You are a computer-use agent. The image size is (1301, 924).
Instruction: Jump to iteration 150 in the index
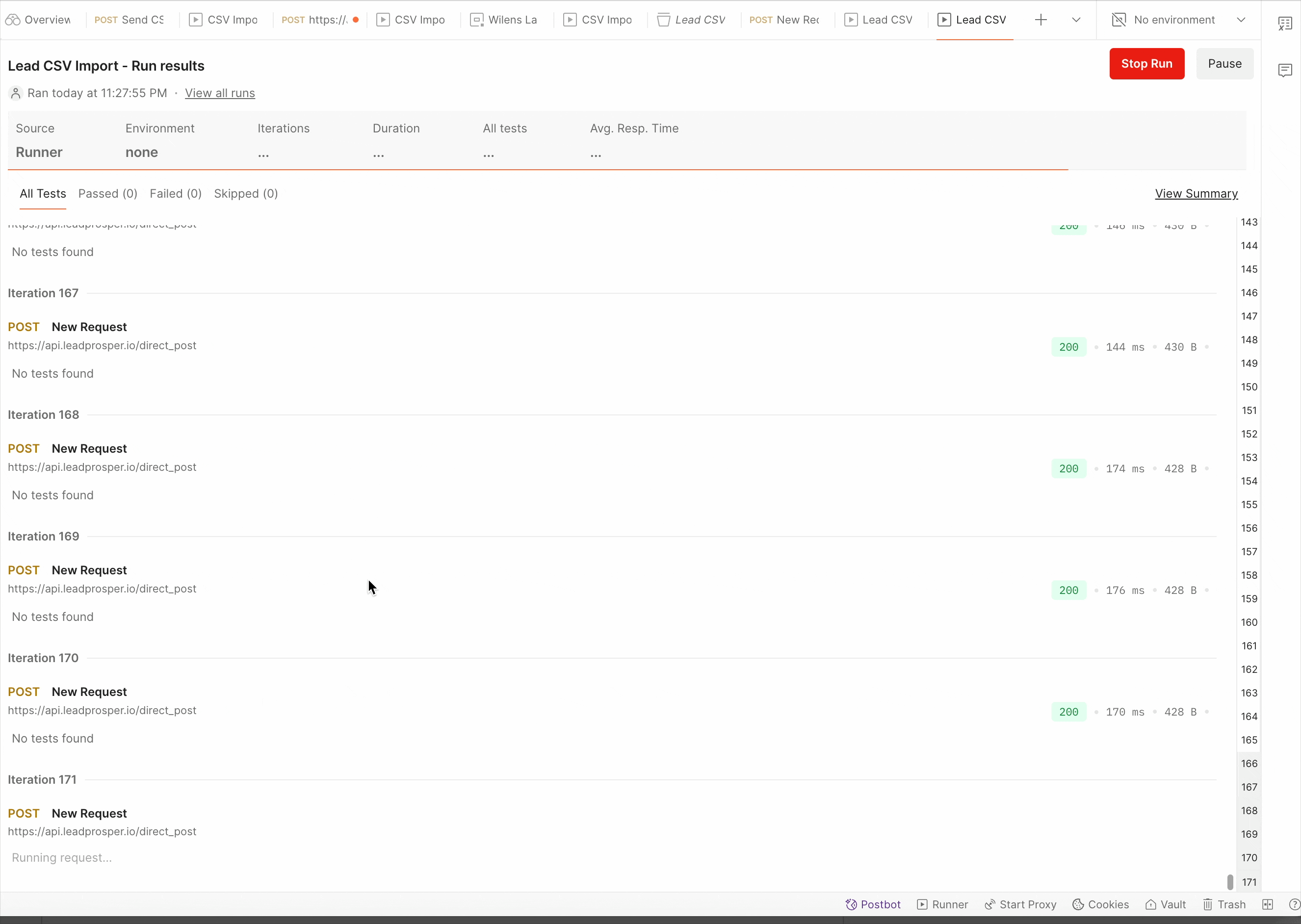coord(1249,387)
